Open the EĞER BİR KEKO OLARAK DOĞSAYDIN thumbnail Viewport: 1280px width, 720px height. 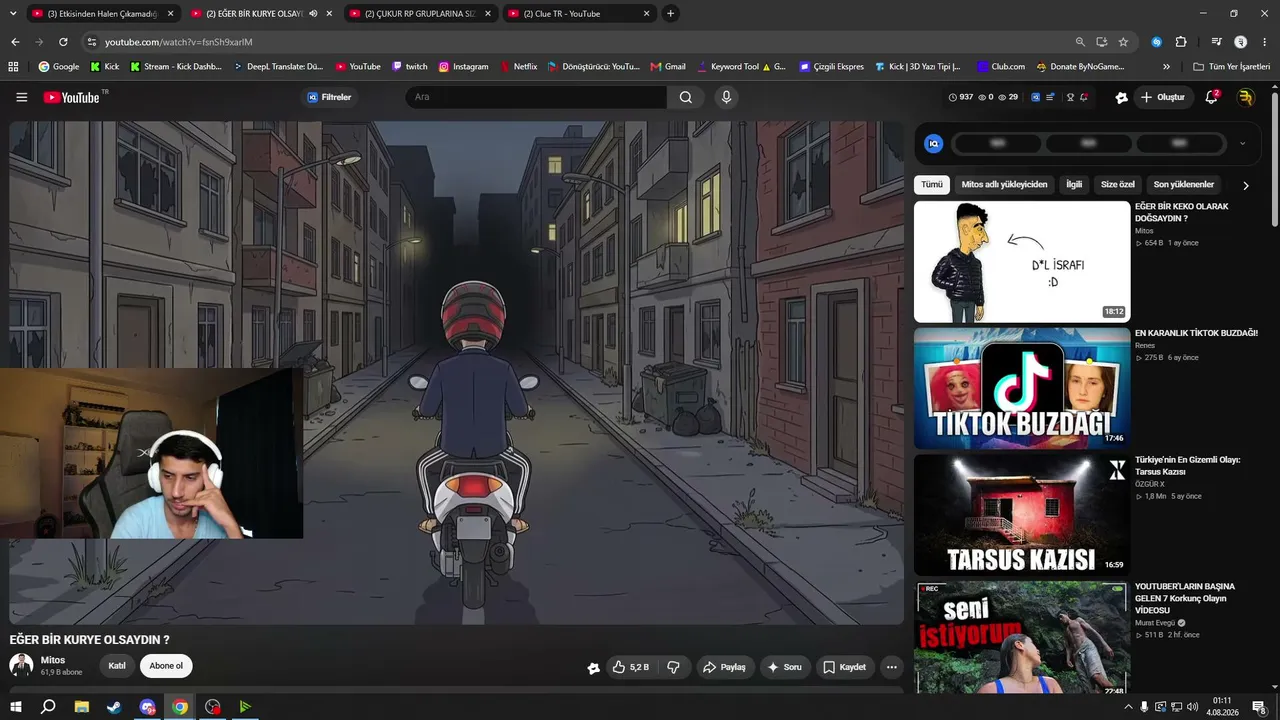point(1022,262)
